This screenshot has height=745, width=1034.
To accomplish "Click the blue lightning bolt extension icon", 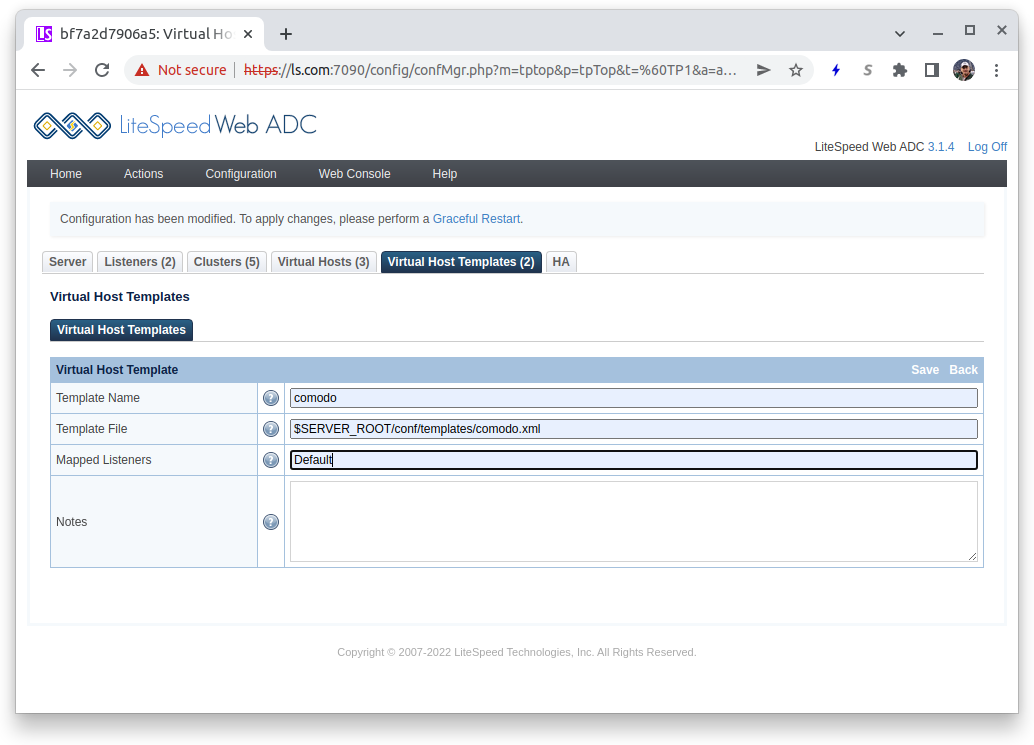I will [x=836, y=70].
